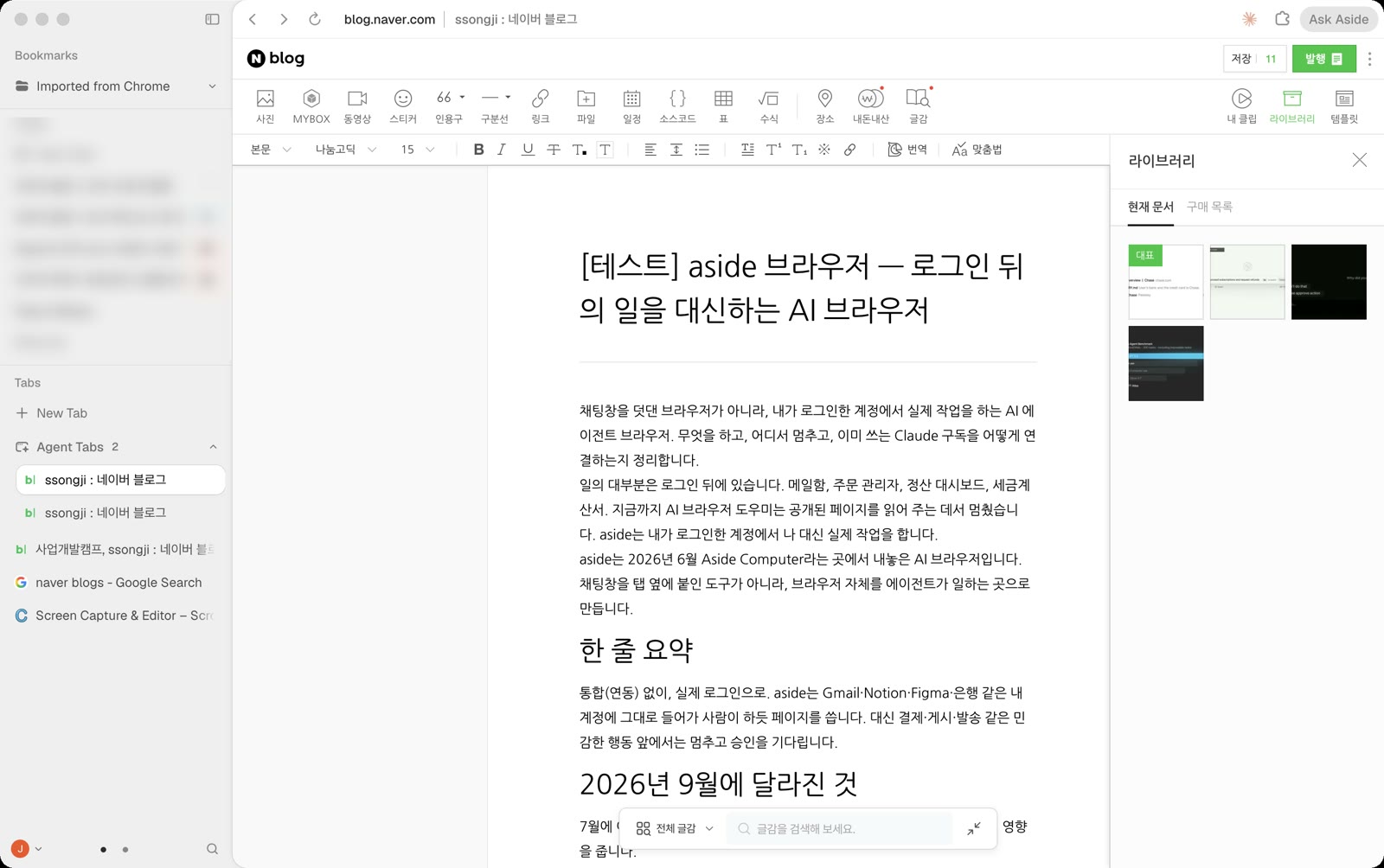Open the 나눔고딕 font dropdown
Viewport: 1384px width, 868px height.
pyautogui.click(x=346, y=150)
